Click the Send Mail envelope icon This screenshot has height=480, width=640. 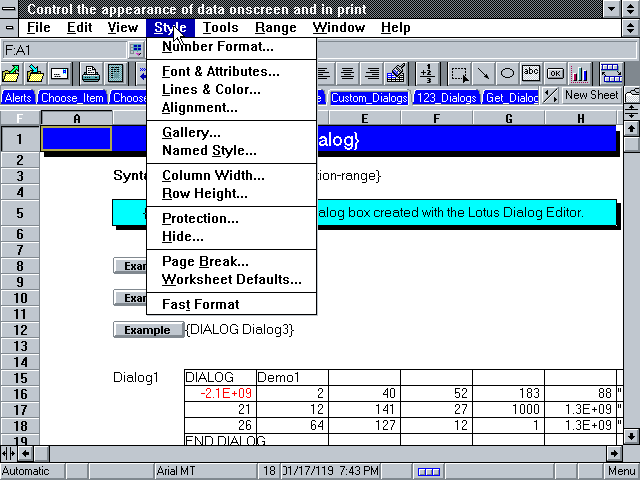pyautogui.click(x=60, y=74)
